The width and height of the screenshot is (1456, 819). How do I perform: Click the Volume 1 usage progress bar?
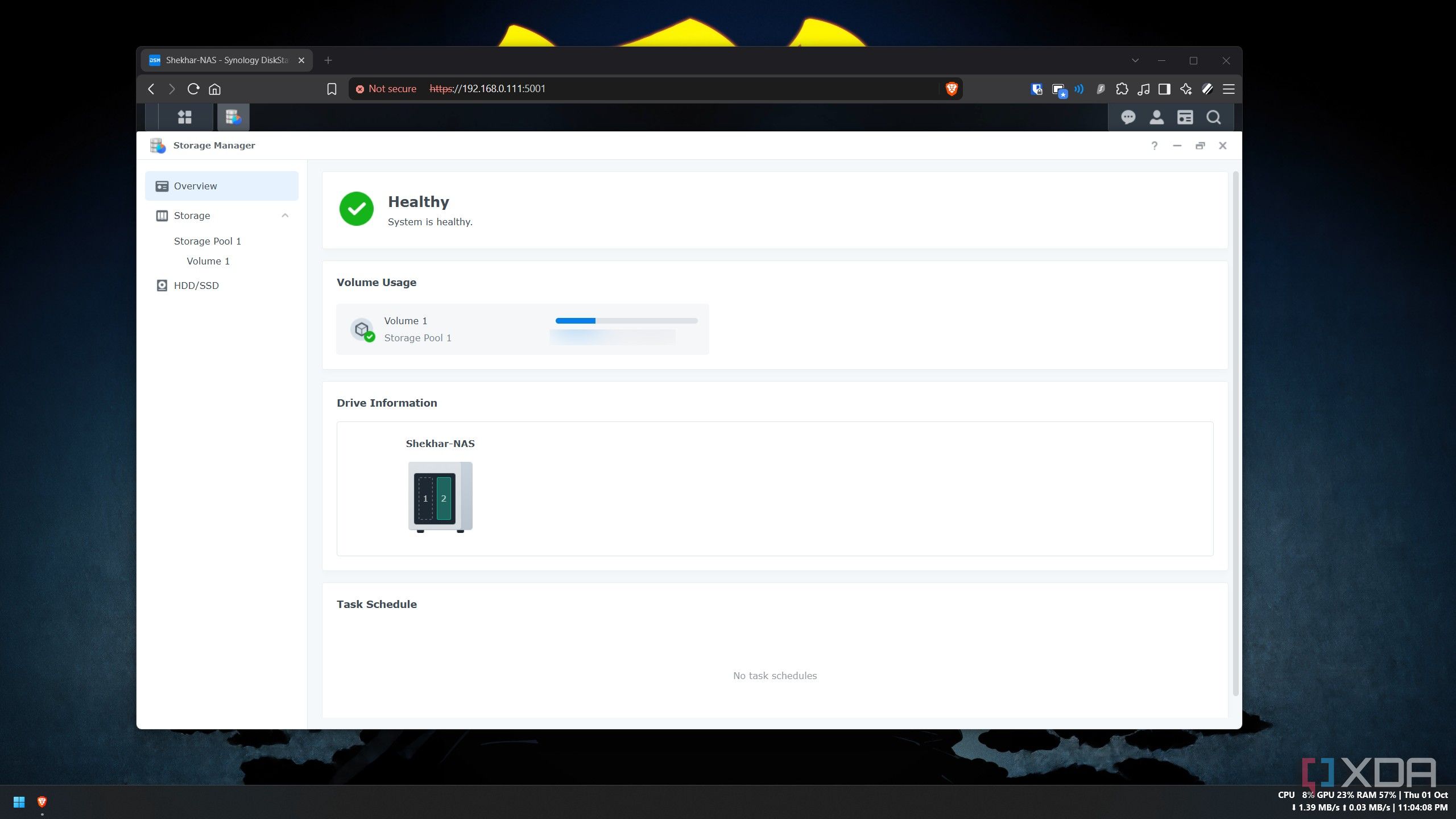pyautogui.click(x=626, y=321)
